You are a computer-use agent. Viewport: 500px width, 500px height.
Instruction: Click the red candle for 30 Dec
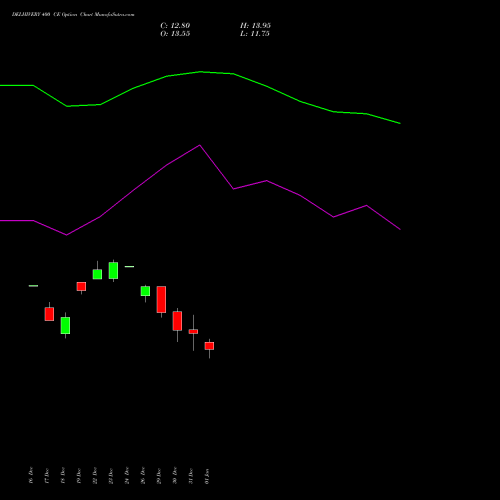(177, 321)
